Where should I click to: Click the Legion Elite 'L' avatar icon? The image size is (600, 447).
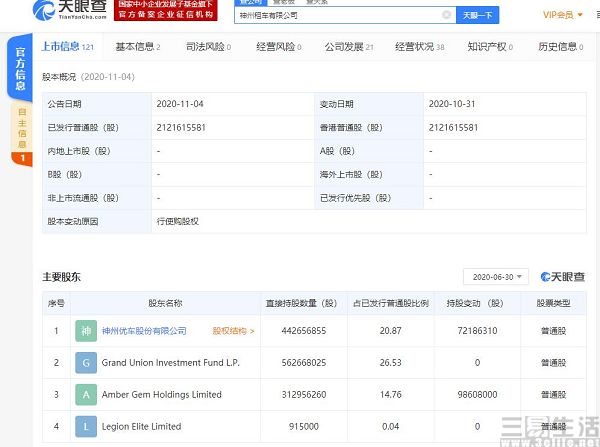85,427
